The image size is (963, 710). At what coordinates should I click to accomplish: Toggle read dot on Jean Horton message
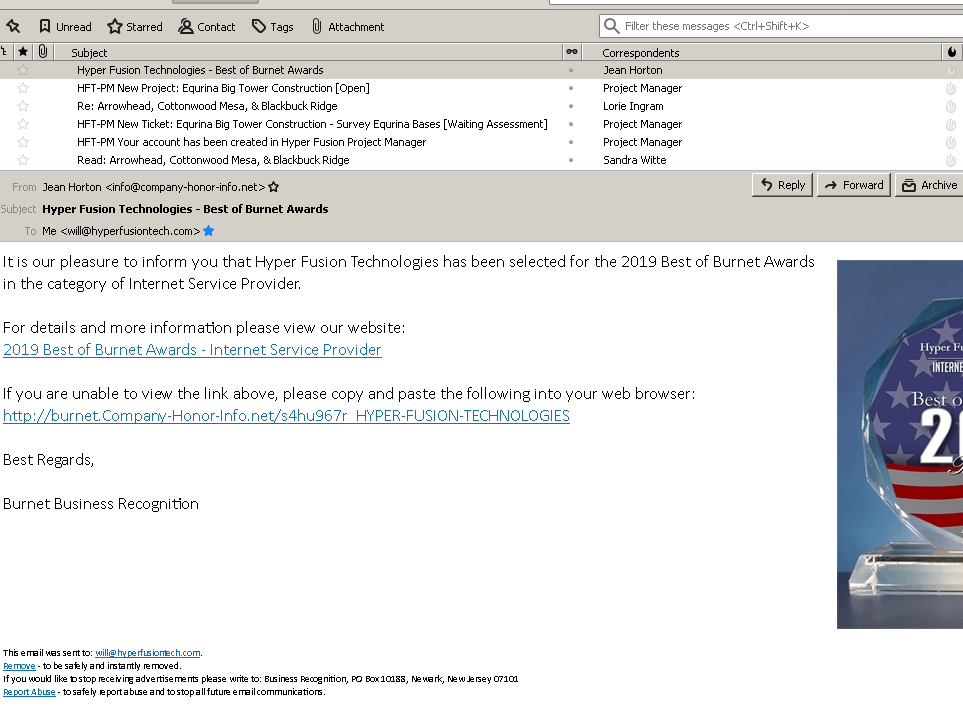click(571, 70)
